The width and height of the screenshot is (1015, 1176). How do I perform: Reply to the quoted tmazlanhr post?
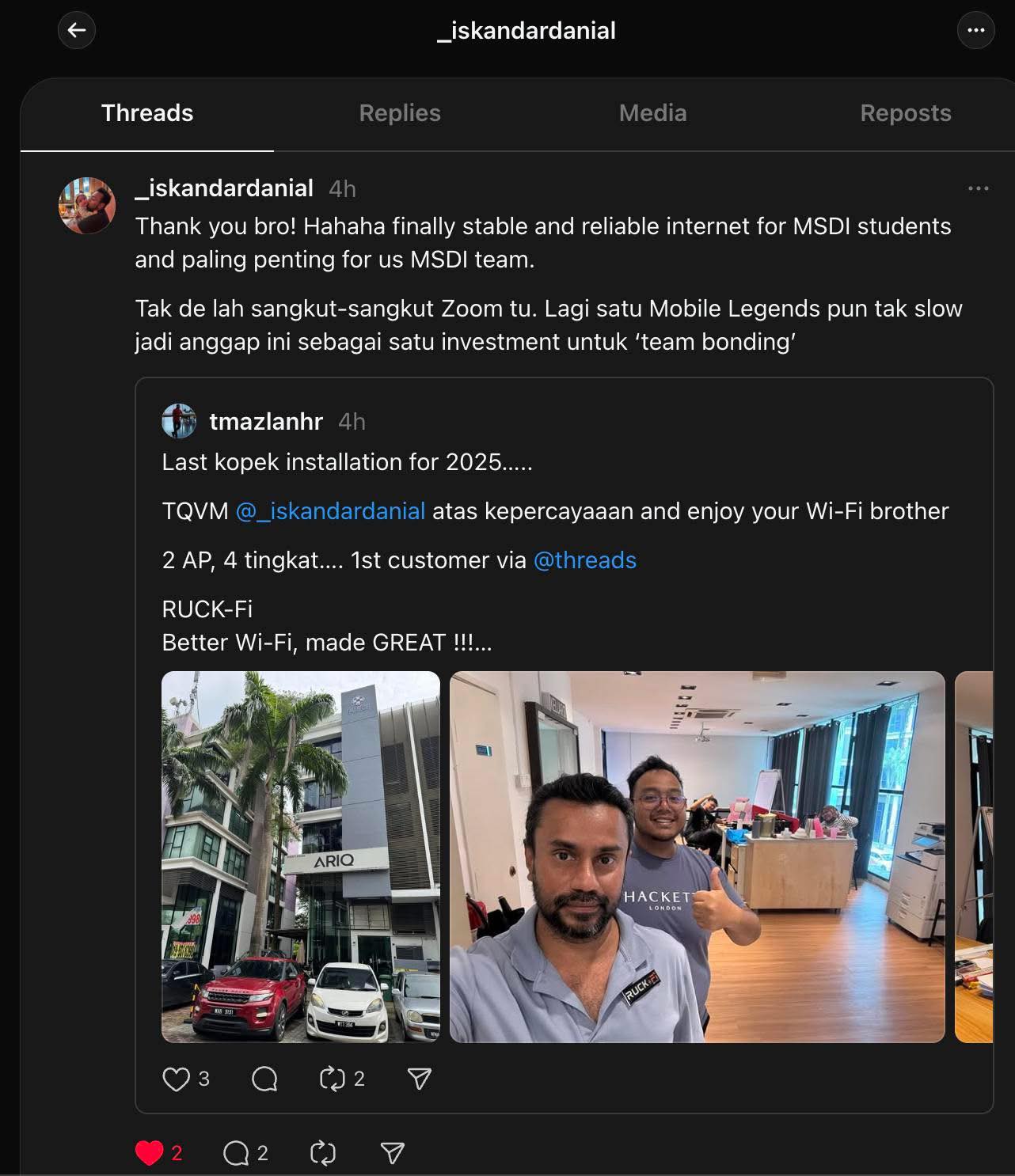264,1079
